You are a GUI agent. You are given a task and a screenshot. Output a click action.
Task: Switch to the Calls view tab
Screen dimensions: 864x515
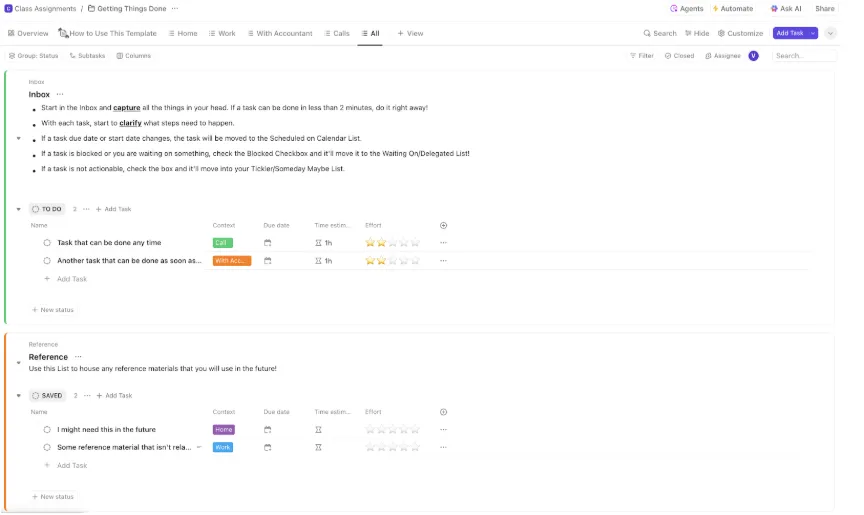pos(337,34)
